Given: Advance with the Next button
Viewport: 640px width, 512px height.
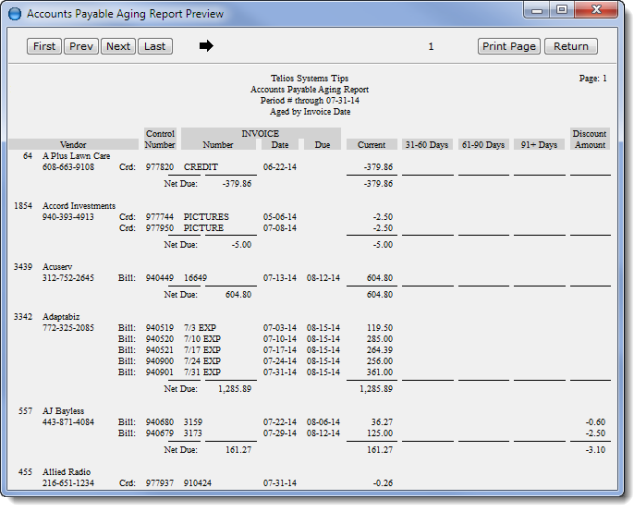Looking at the screenshot, I should (118, 46).
